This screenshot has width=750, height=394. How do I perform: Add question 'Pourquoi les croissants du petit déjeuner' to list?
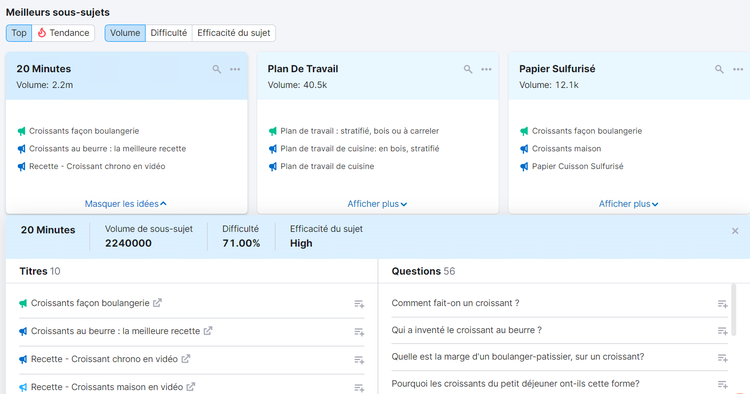point(723,384)
